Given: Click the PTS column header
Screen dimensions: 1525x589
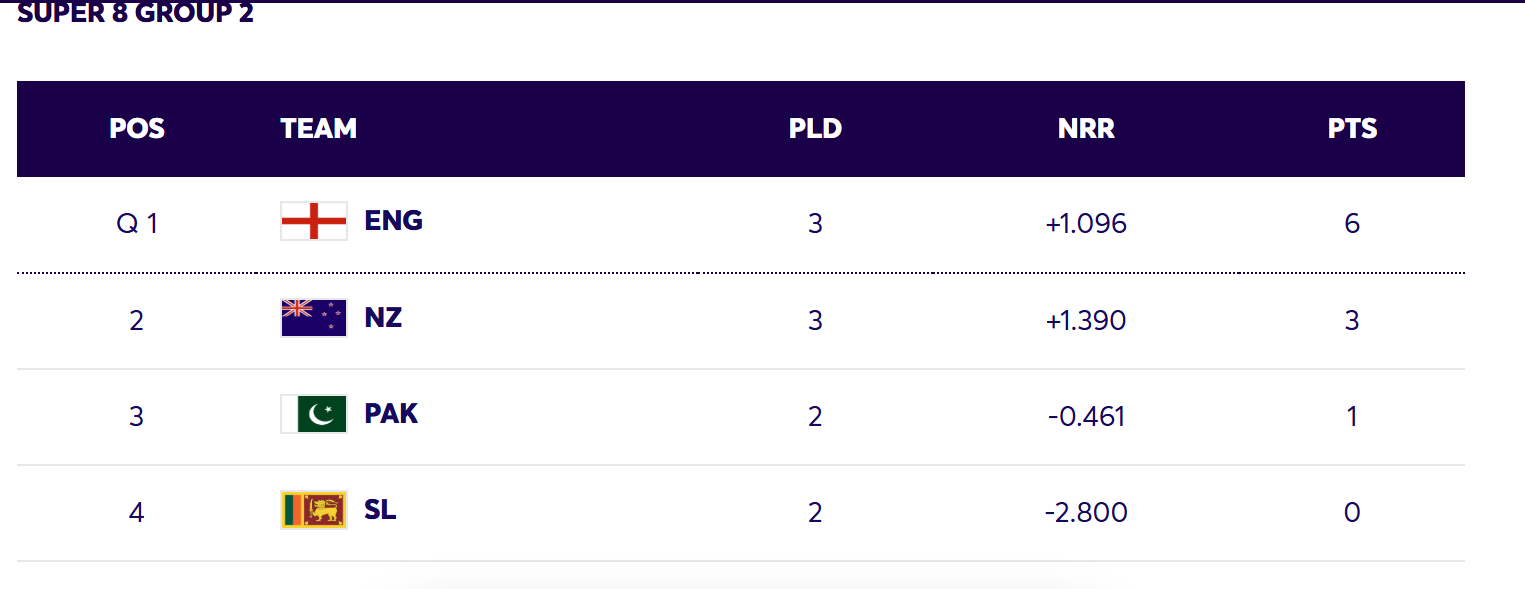Looking at the screenshot, I should [1352, 129].
